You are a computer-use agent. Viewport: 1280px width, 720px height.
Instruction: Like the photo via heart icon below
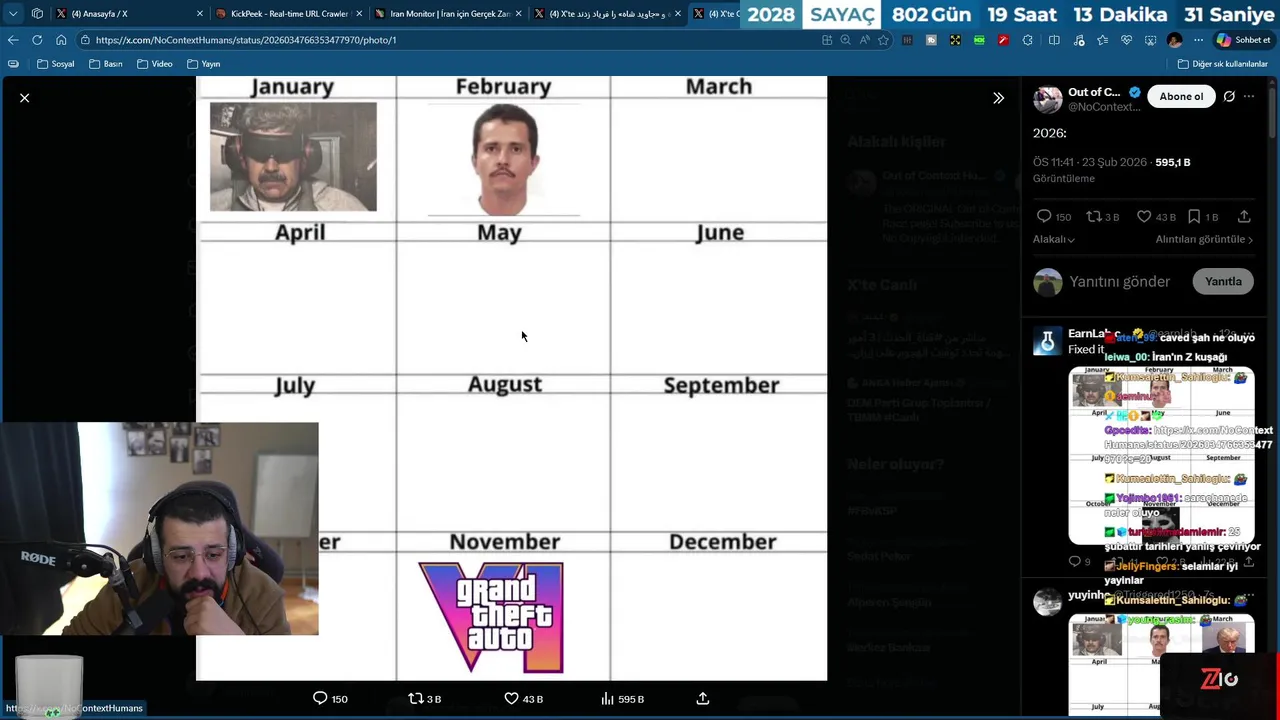point(511,698)
